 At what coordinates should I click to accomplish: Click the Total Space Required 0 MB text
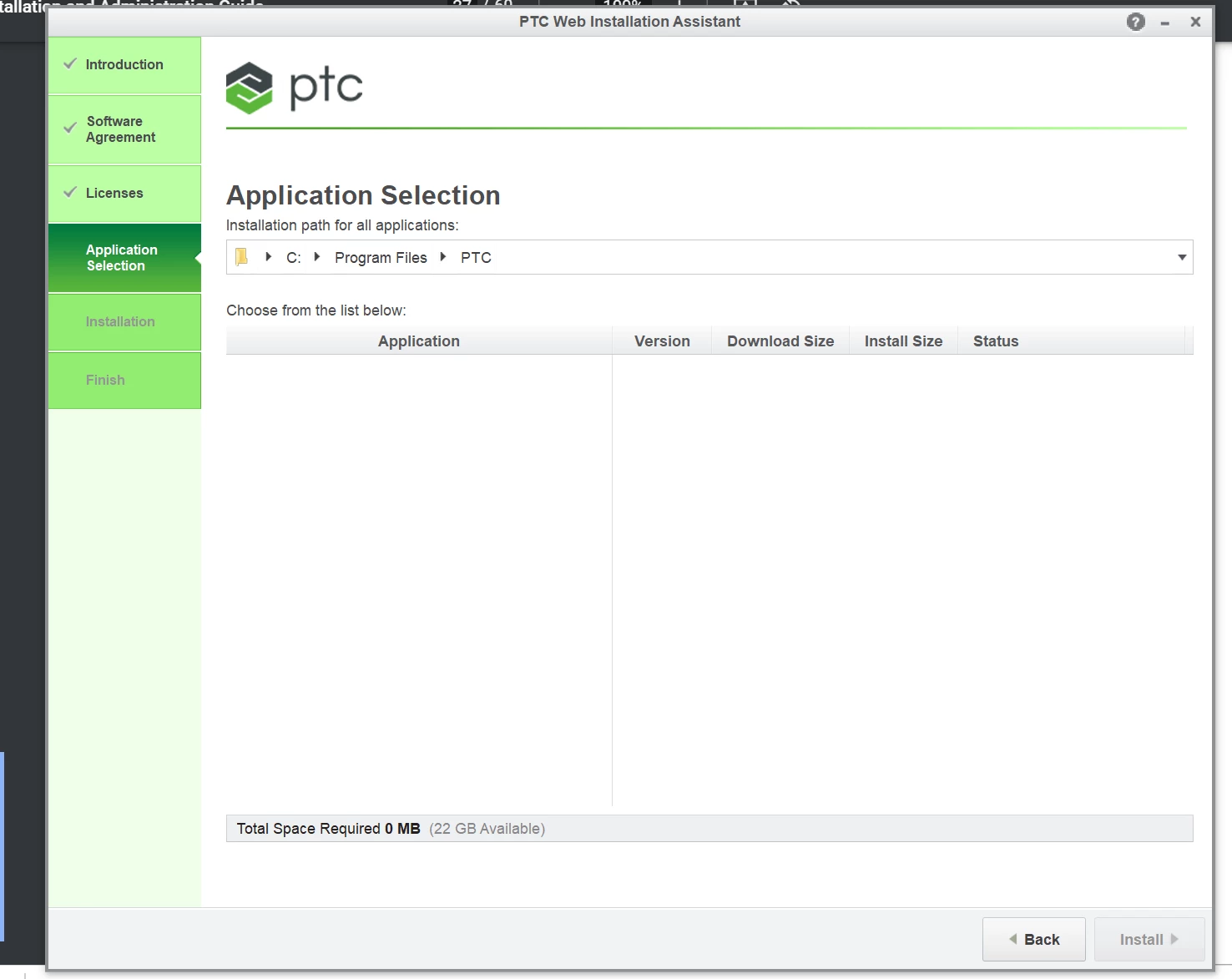328,829
